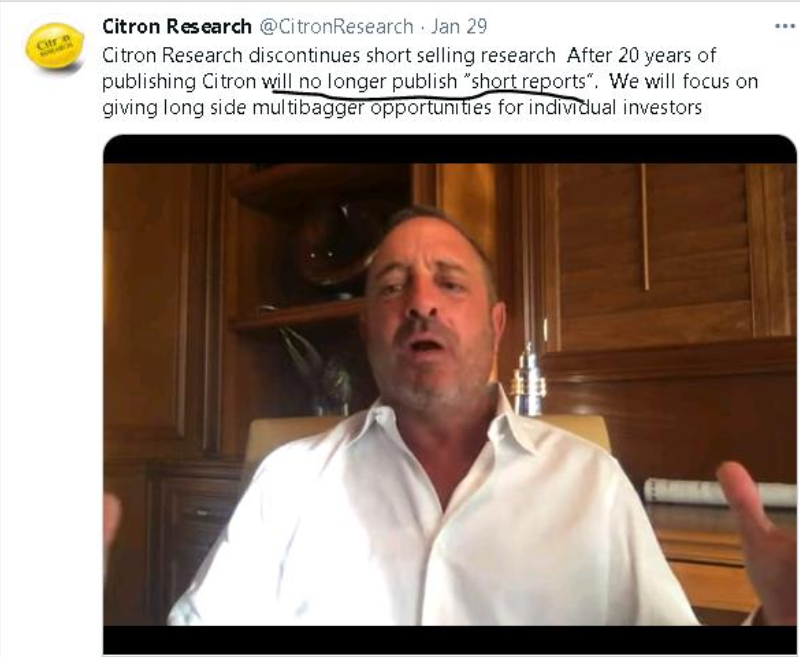
Task: Open the Citron Research lemon avatar
Action: click(55, 46)
